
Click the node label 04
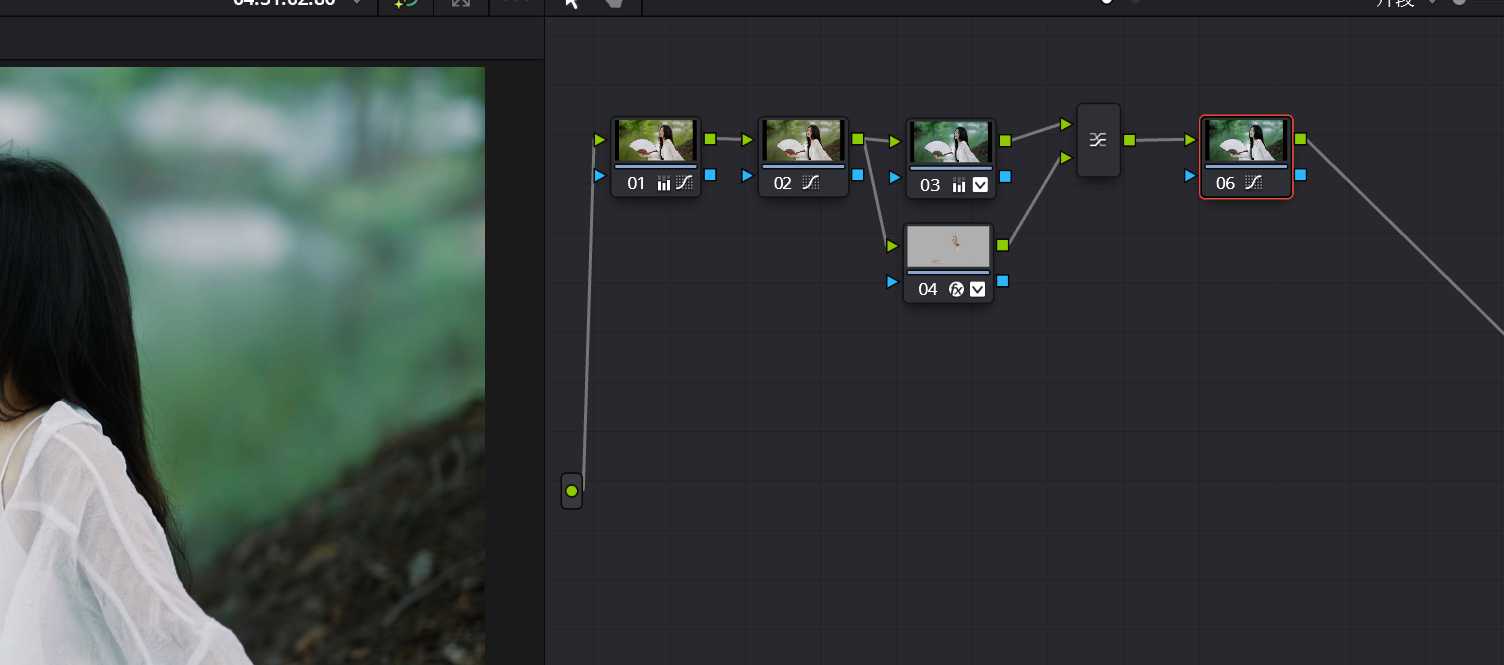929,290
